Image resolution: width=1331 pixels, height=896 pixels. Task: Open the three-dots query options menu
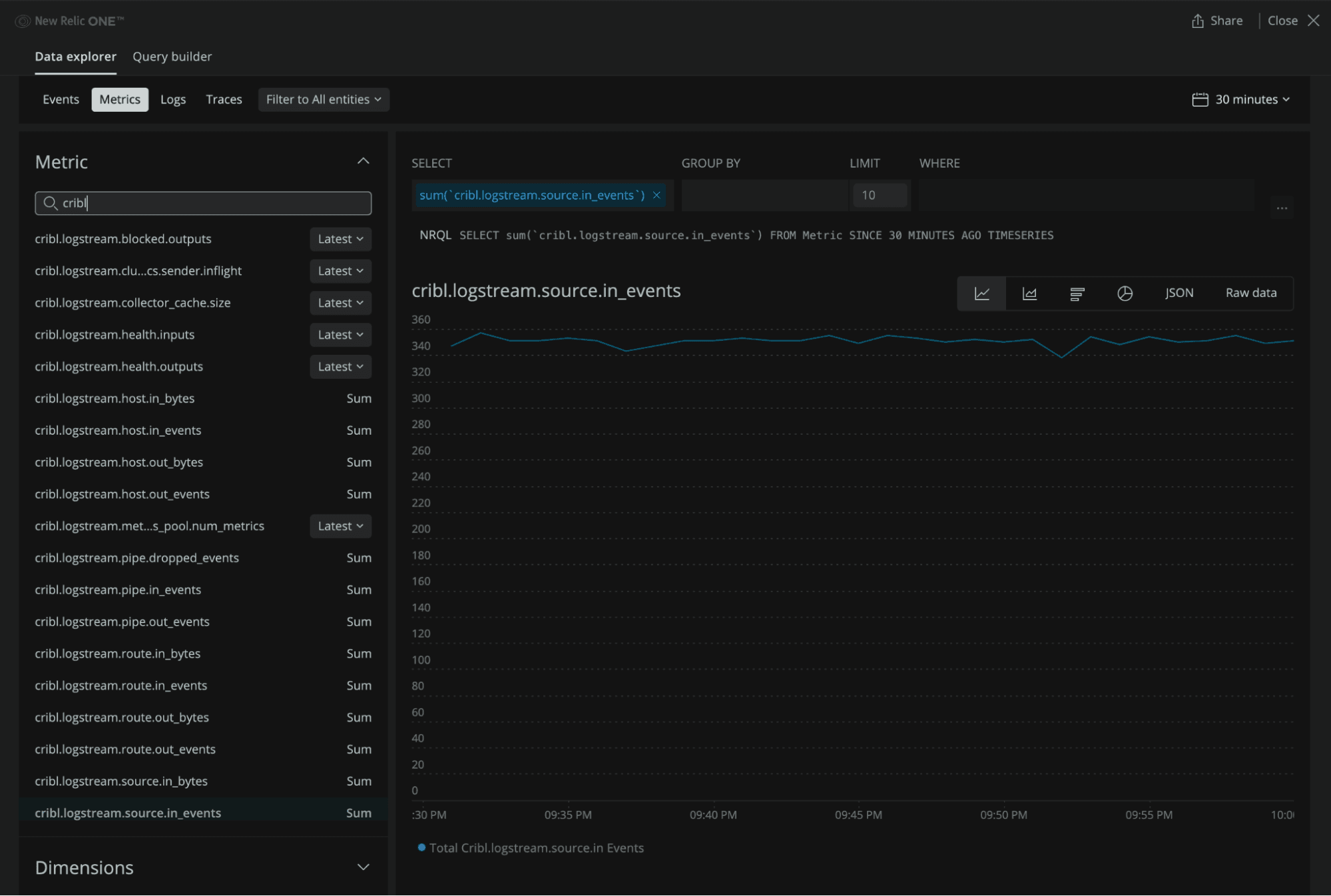[1281, 208]
